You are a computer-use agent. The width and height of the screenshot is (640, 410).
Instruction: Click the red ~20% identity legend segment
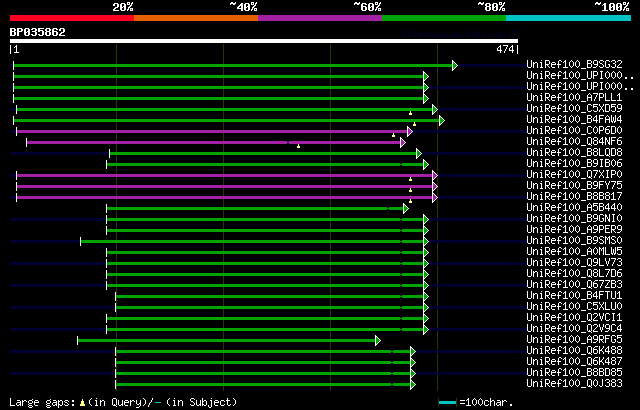point(72,18)
